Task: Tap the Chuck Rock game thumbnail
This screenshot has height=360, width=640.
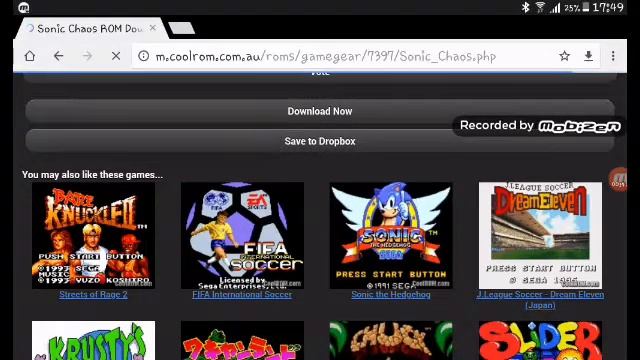Action: coord(391,340)
